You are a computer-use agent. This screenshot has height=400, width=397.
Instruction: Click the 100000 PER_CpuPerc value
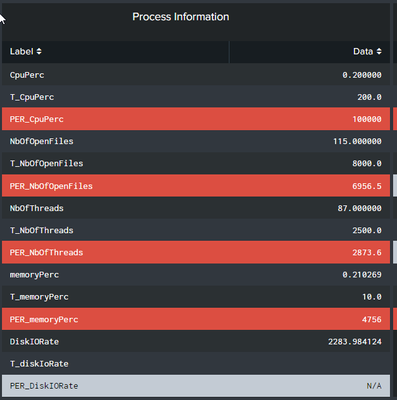[x=367, y=119]
